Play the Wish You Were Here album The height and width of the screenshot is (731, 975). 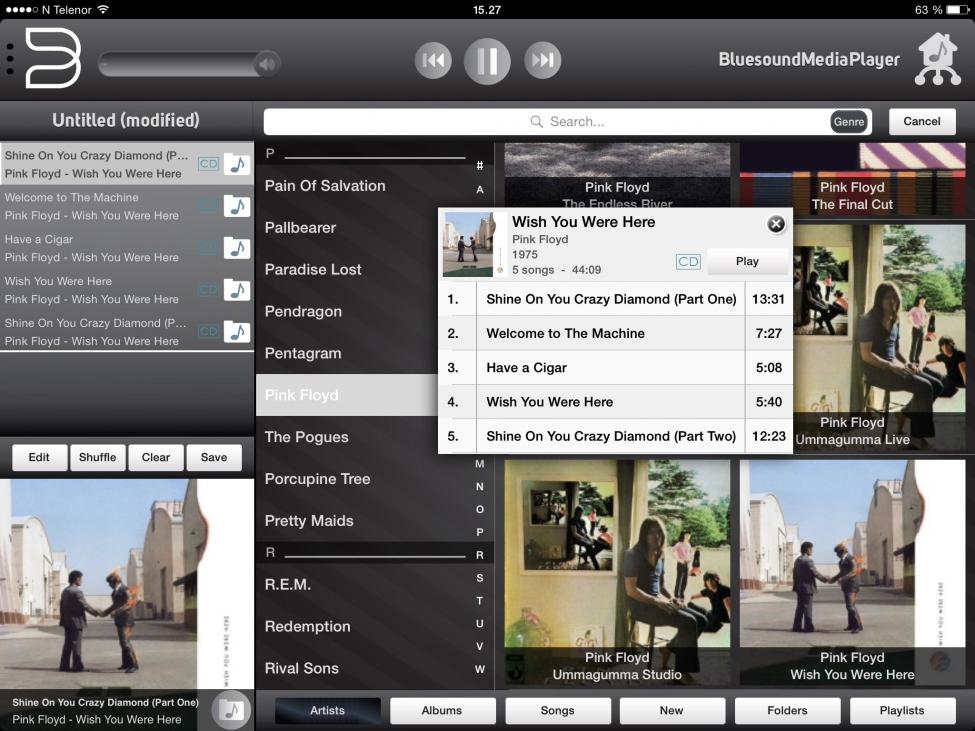(747, 261)
